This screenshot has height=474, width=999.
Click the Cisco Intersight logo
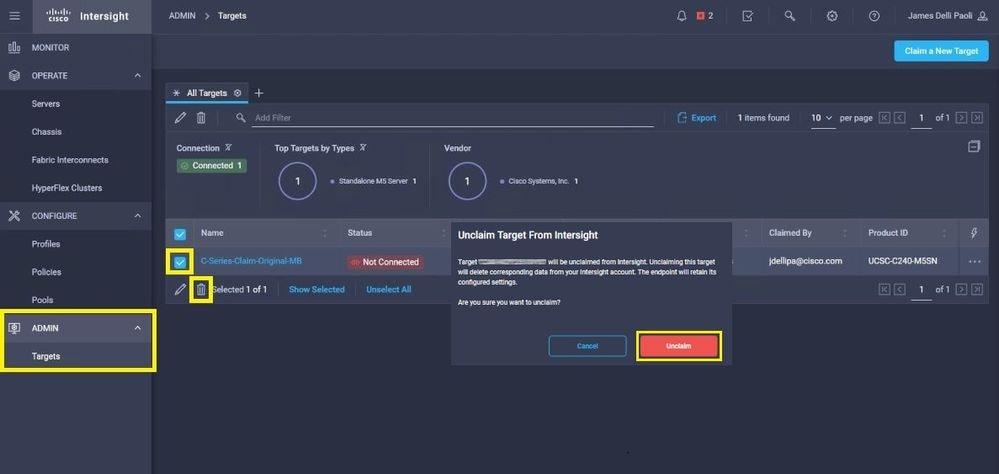[x=89, y=16]
